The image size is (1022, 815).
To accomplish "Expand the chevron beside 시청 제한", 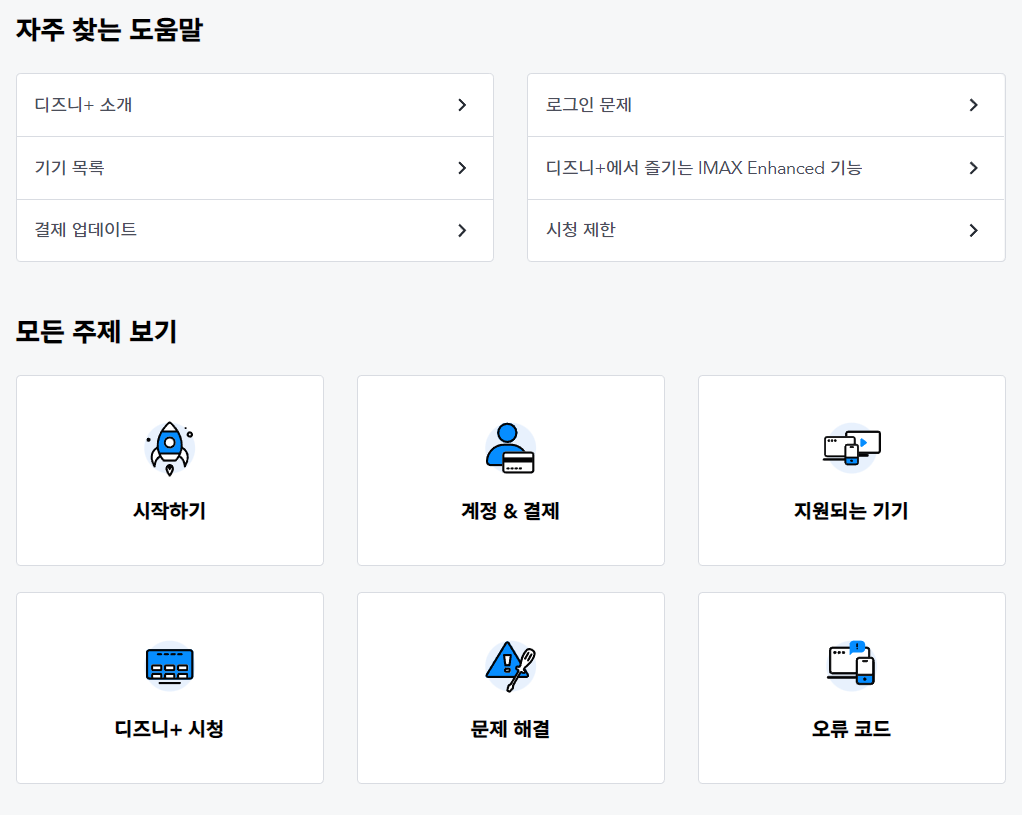I will coord(973,230).
